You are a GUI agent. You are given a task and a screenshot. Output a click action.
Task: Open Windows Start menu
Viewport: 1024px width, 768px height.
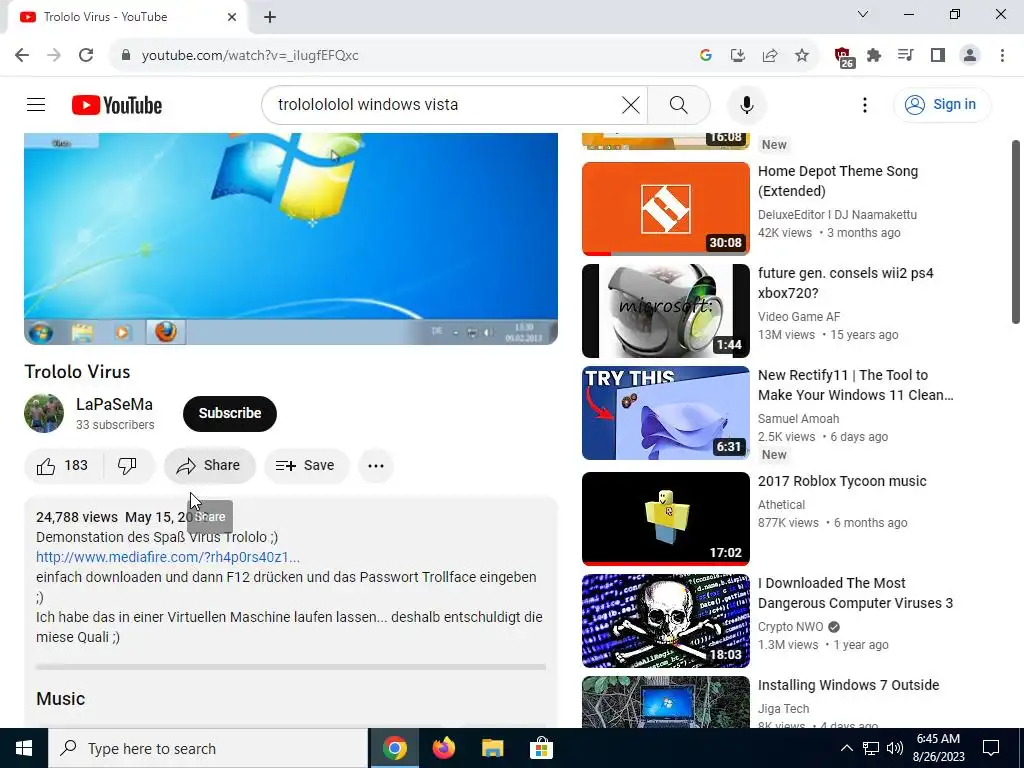click(24, 748)
